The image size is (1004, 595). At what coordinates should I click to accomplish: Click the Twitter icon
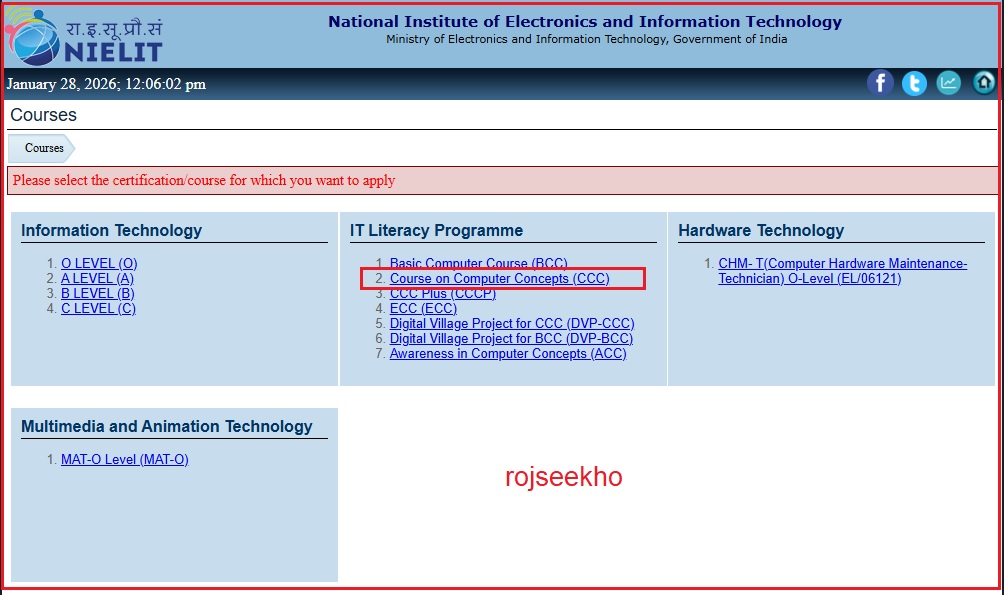(914, 83)
